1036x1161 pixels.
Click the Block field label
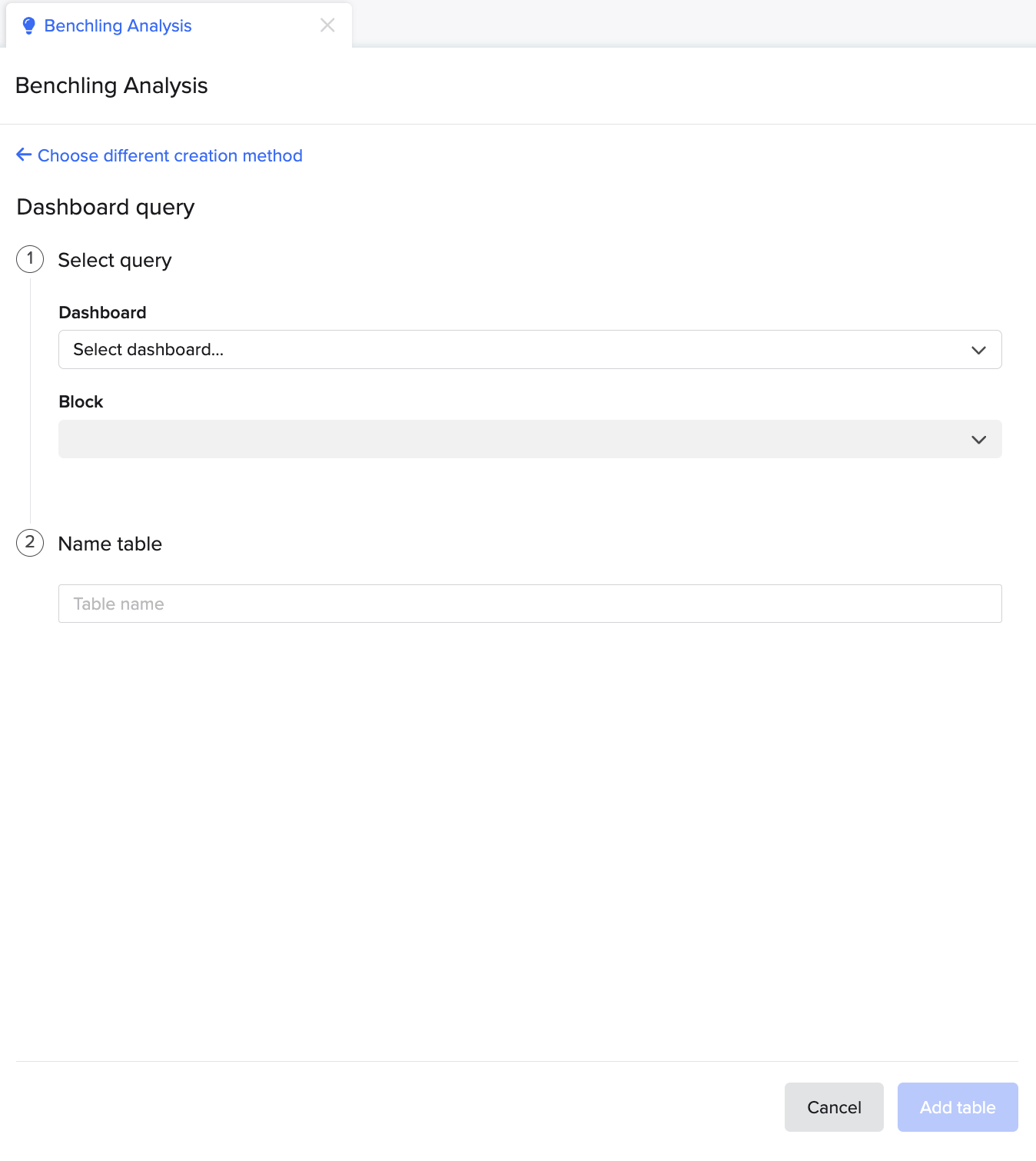[81, 402]
